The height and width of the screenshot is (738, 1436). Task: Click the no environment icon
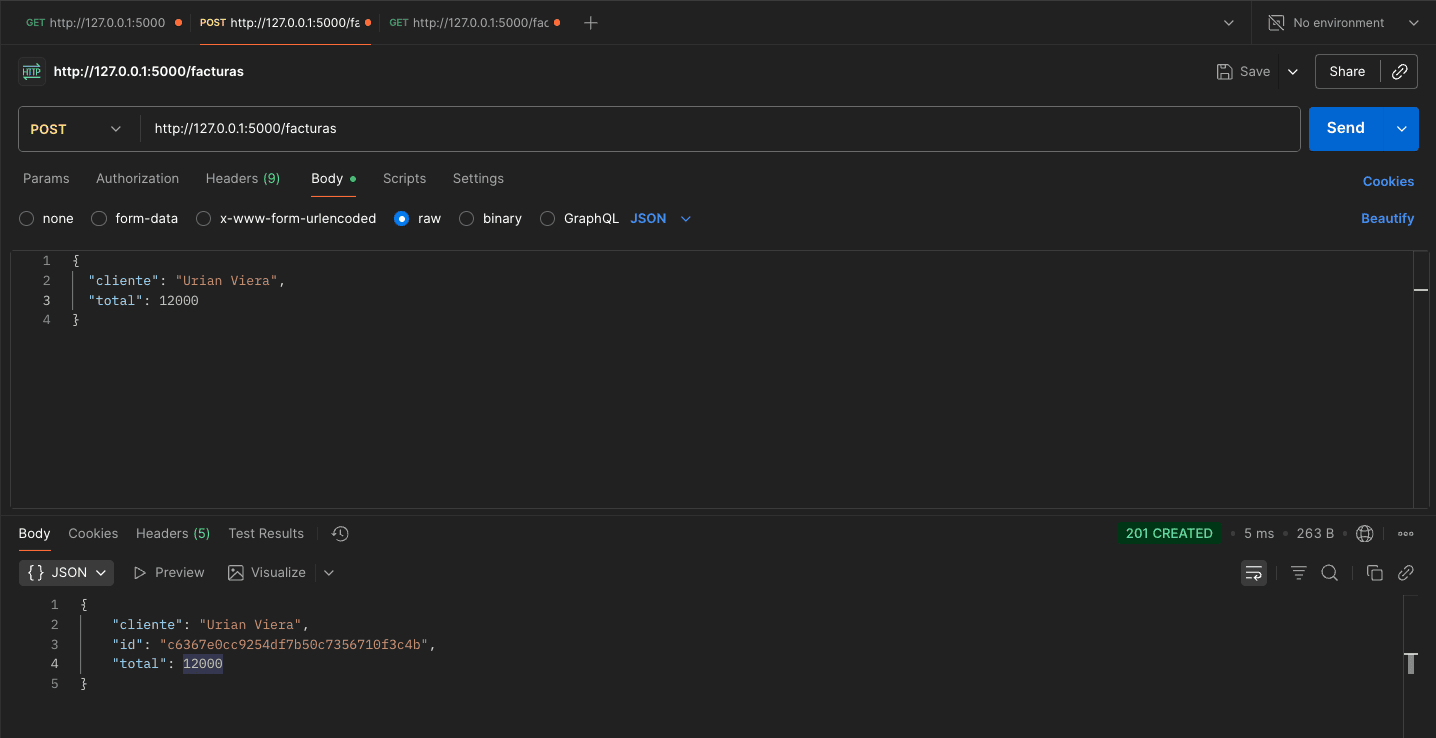click(1276, 22)
